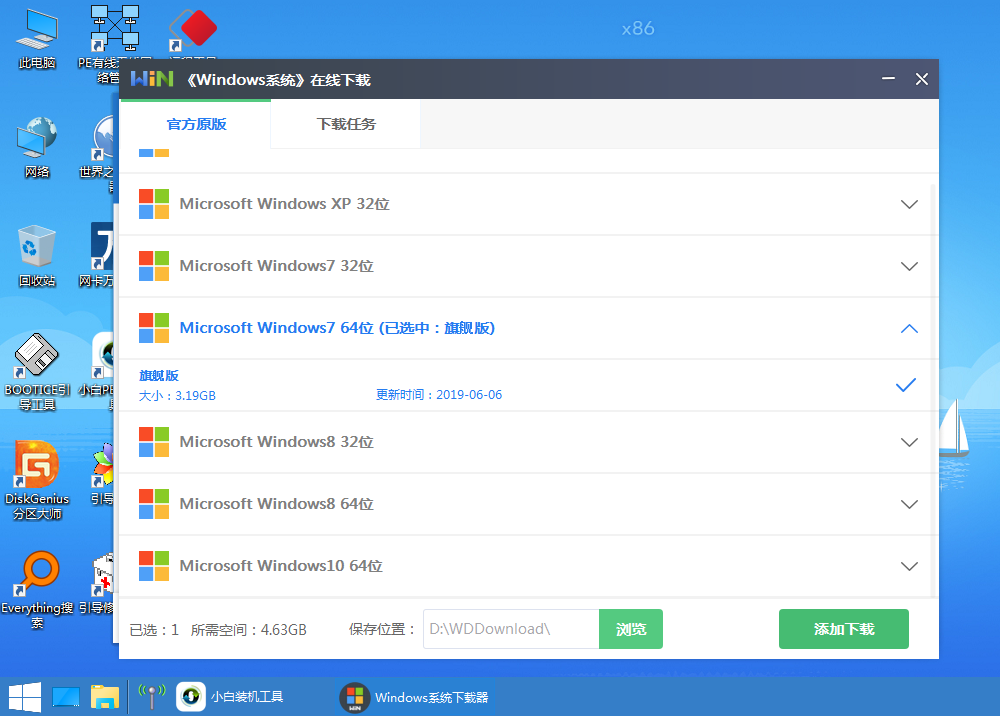Open the 回收站 recycle bin icon
Screen dimensions: 1000x716
pos(37,255)
